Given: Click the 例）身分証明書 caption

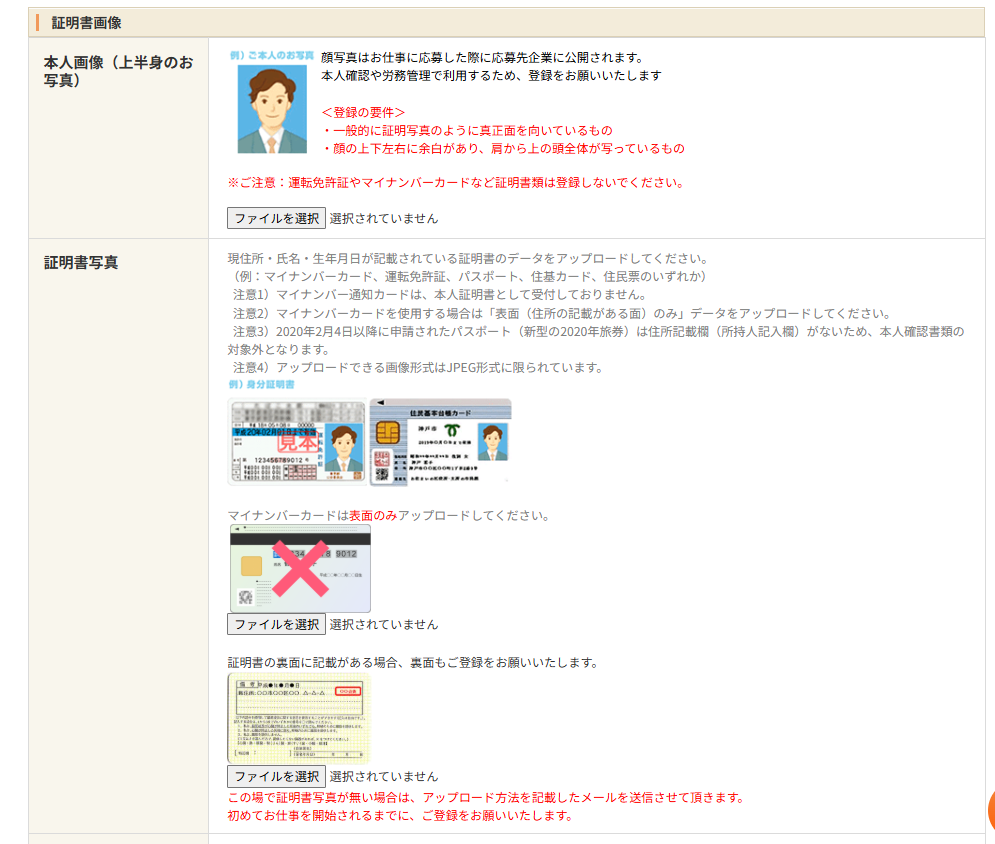Looking at the screenshot, I should coord(261,385).
